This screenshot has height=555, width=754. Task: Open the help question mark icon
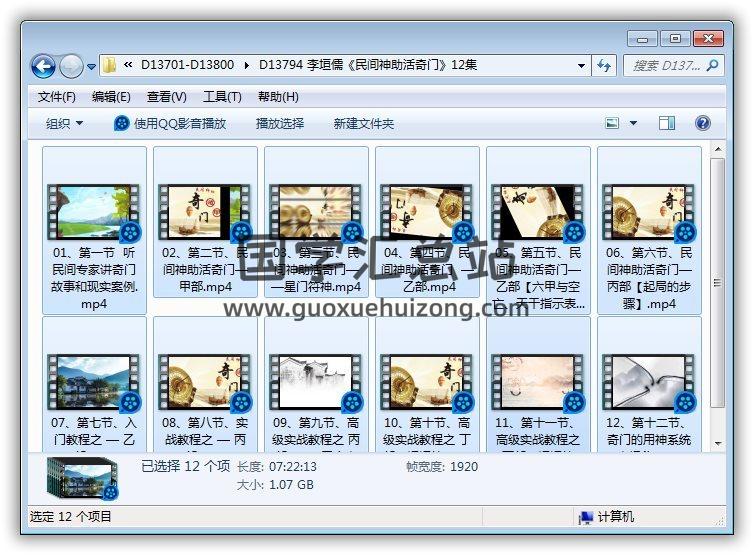click(x=702, y=124)
